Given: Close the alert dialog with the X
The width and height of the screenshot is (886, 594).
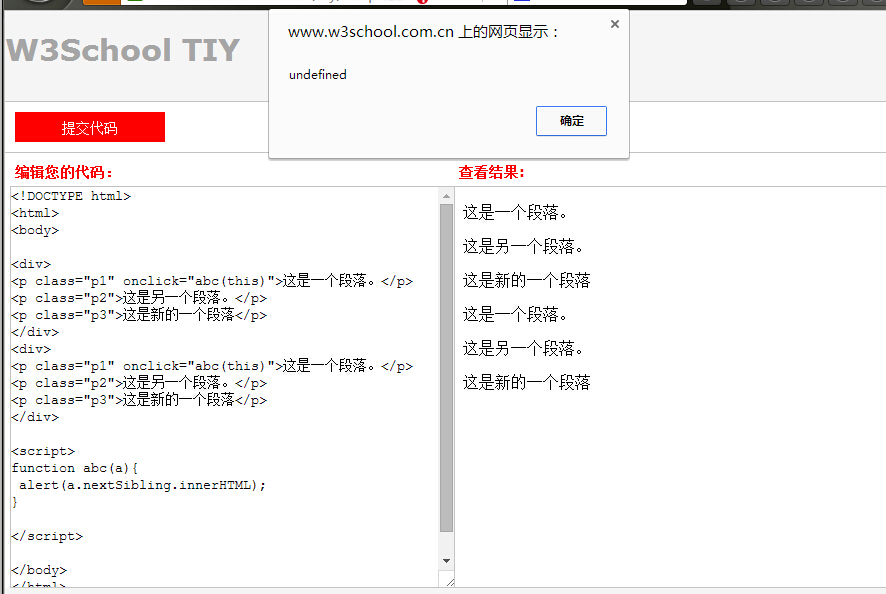Looking at the screenshot, I should pyautogui.click(x=615, y=24).
